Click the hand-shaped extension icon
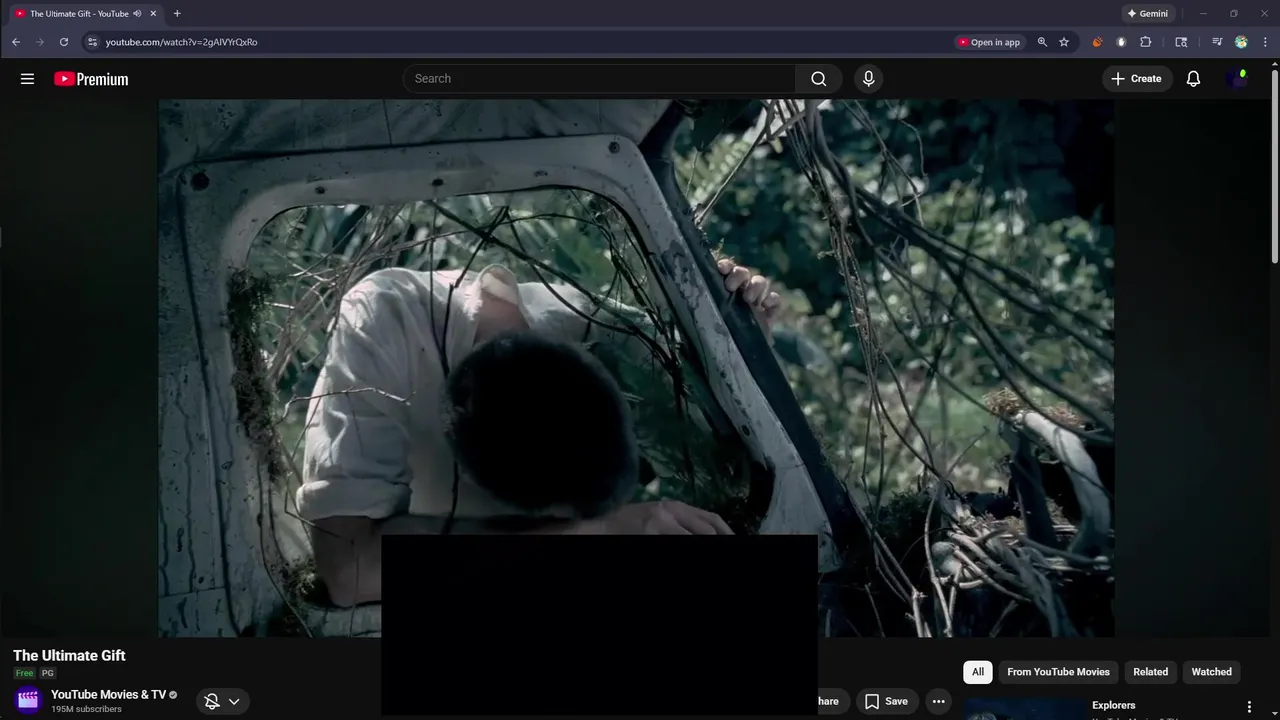 [1121, 42]
